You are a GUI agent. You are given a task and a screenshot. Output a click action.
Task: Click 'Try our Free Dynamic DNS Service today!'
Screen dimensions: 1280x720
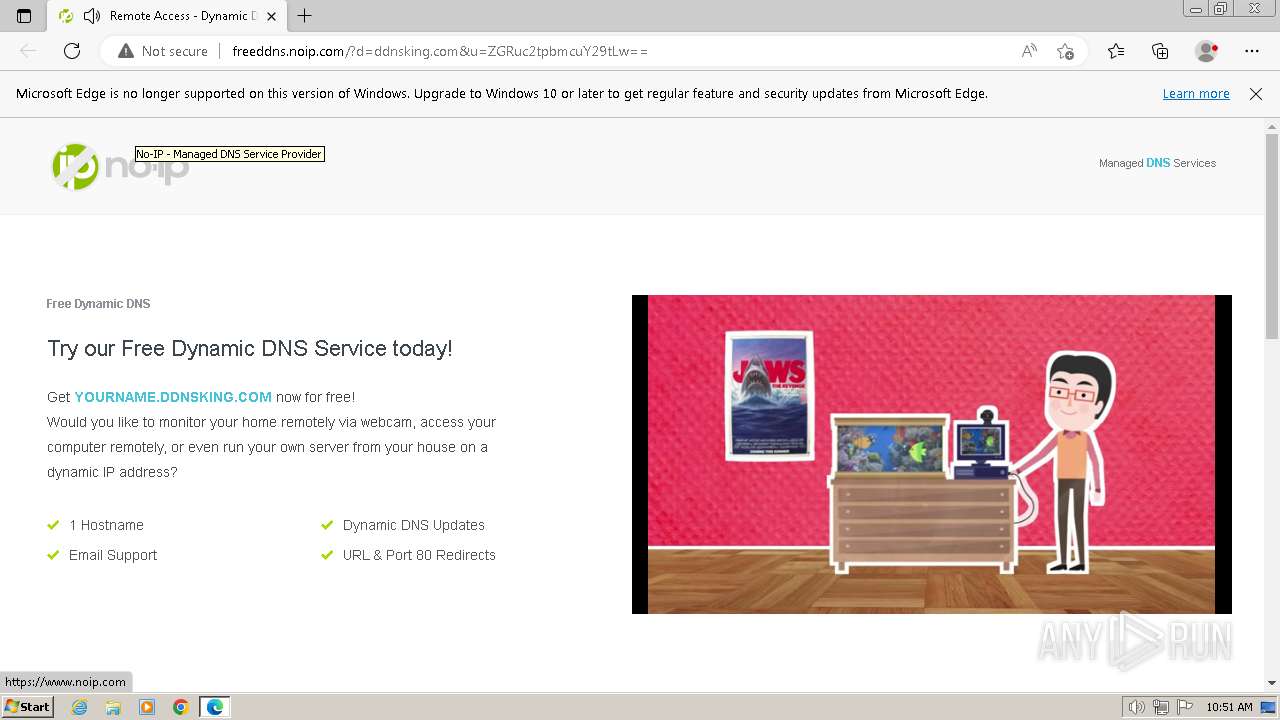coord(250,349)
